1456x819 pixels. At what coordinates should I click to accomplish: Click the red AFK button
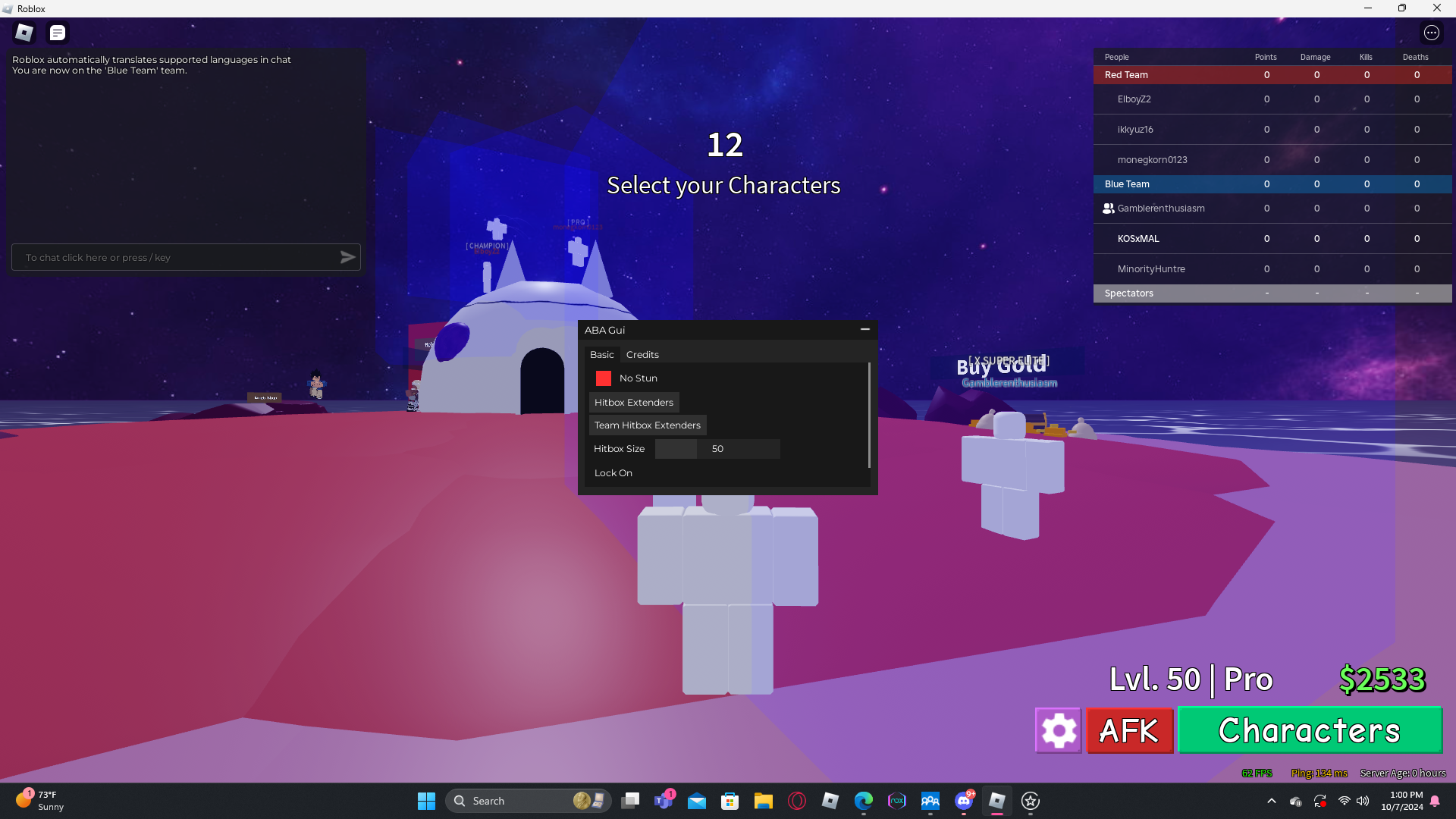1129,731
